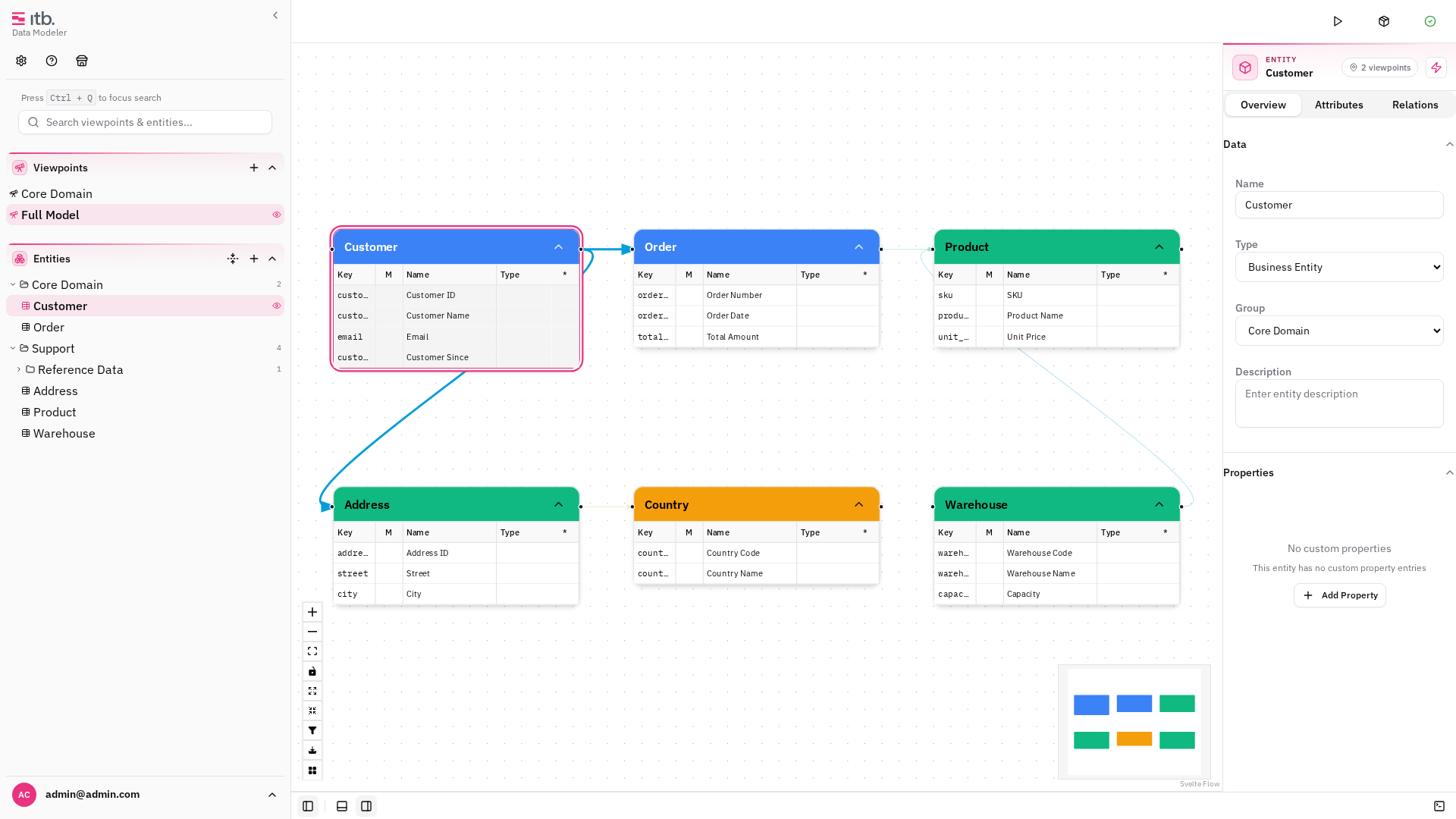
Task: Open the settings gear in the sidebar
Action: [x=21, y=61]
